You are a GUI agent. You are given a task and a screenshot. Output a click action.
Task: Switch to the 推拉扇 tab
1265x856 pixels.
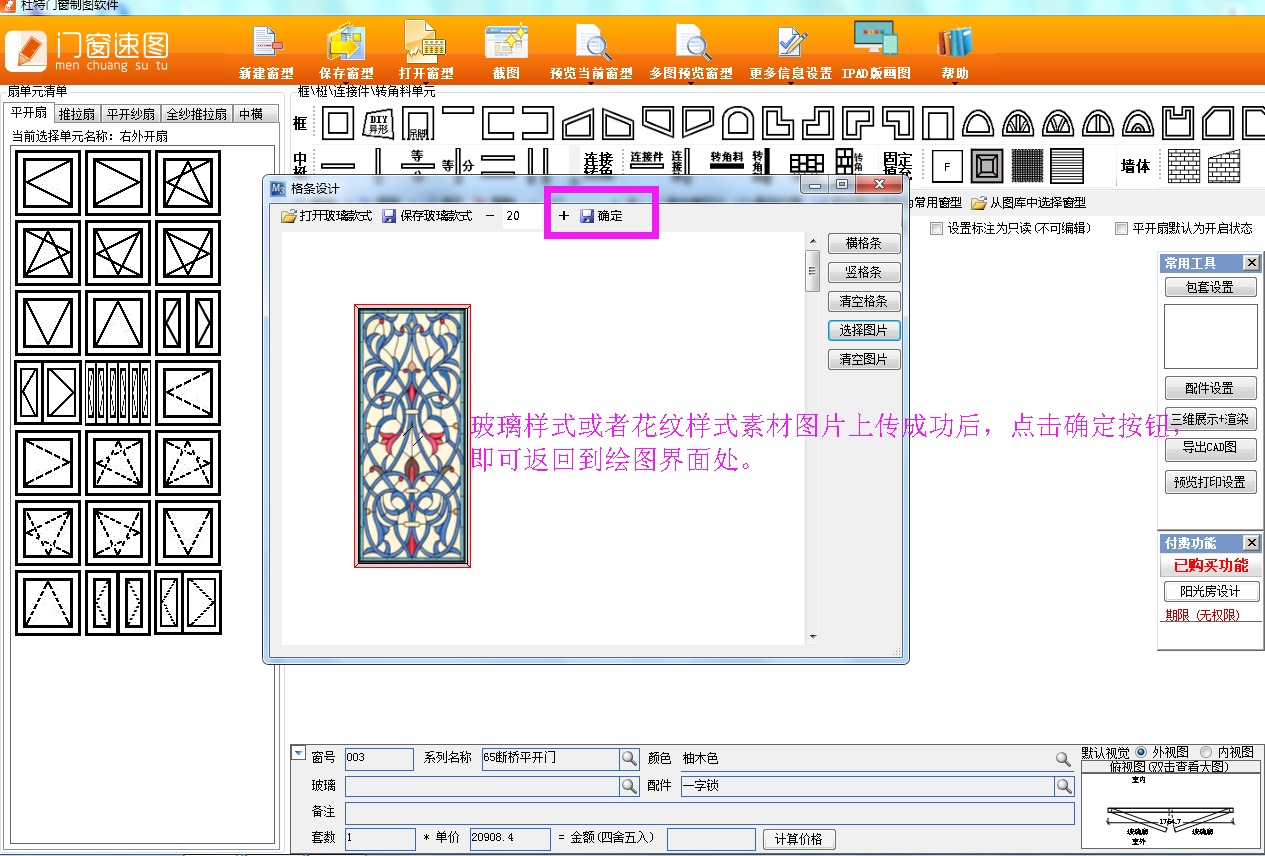pos(76,114)
